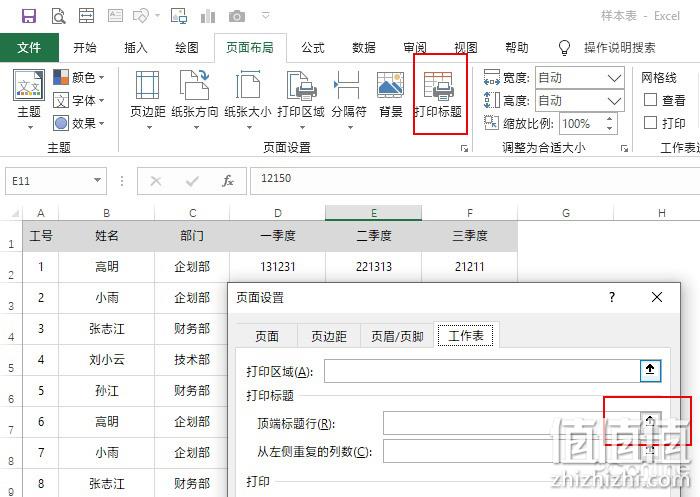
Task: Click the bar chart icon in quick access toolbar
Action: [x=208, y=17]
